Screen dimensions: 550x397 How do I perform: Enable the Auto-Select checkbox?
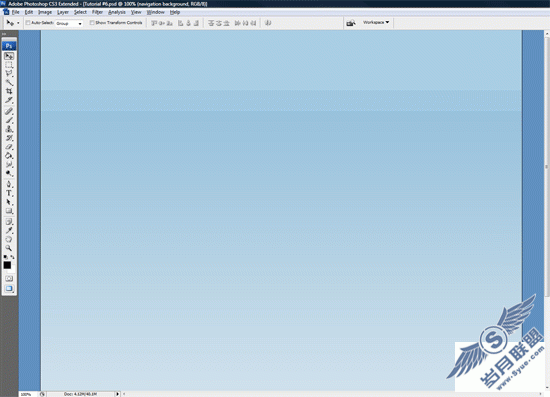28,23
